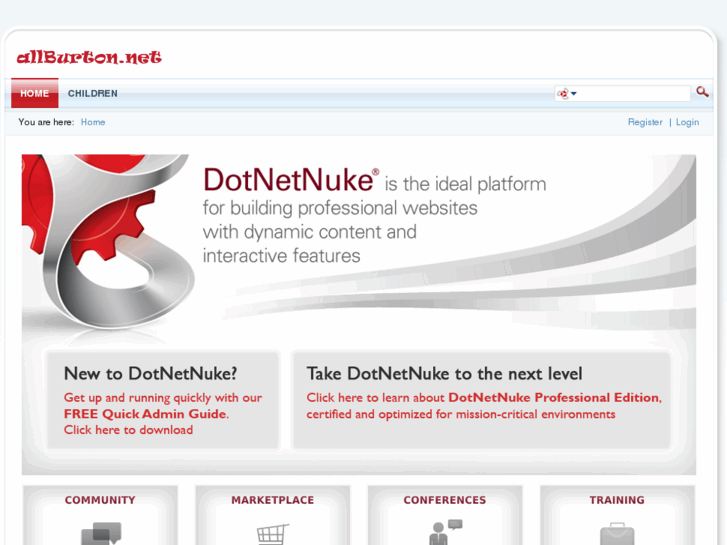
Task: Open the CHILDREN menu item
Action: 93,93
